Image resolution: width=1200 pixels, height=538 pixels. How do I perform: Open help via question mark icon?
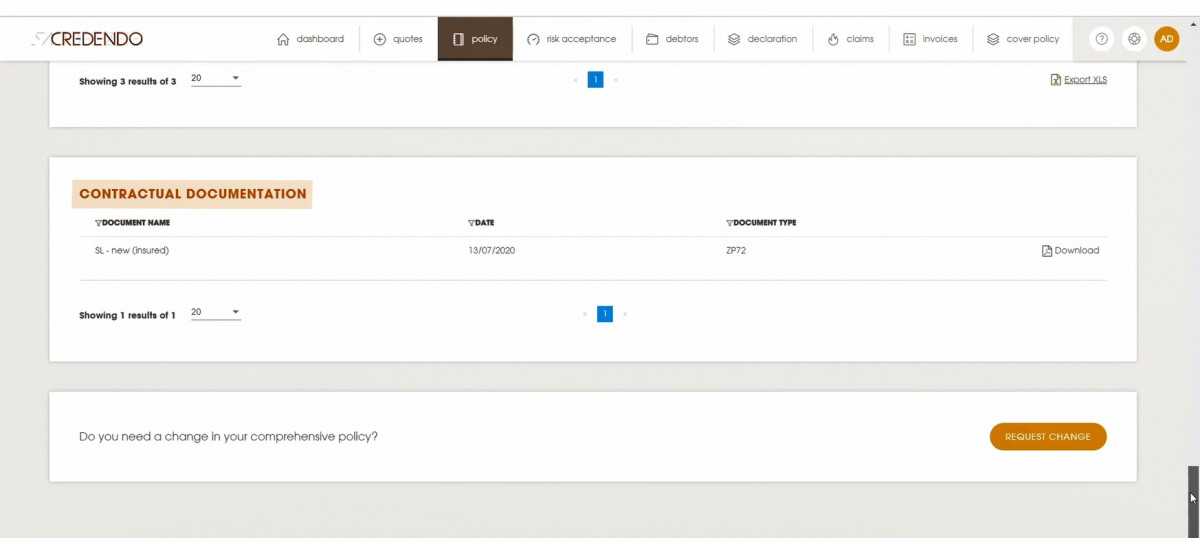point(1102,39)
